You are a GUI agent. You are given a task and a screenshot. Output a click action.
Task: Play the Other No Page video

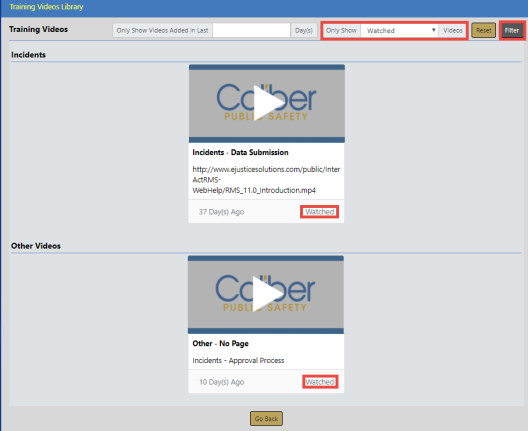tap(267, 294)
